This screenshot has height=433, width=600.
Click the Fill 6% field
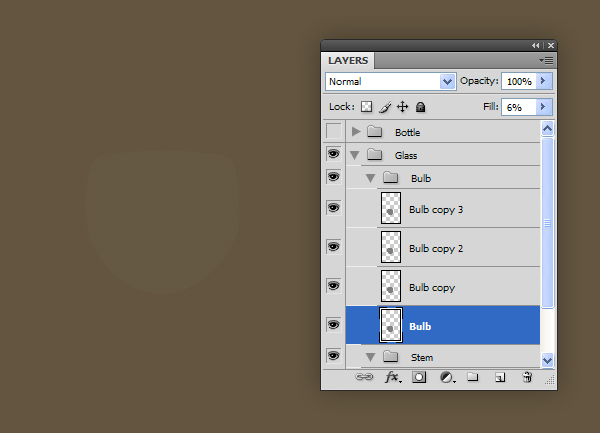pyautogui.click(x=519, y=107)
